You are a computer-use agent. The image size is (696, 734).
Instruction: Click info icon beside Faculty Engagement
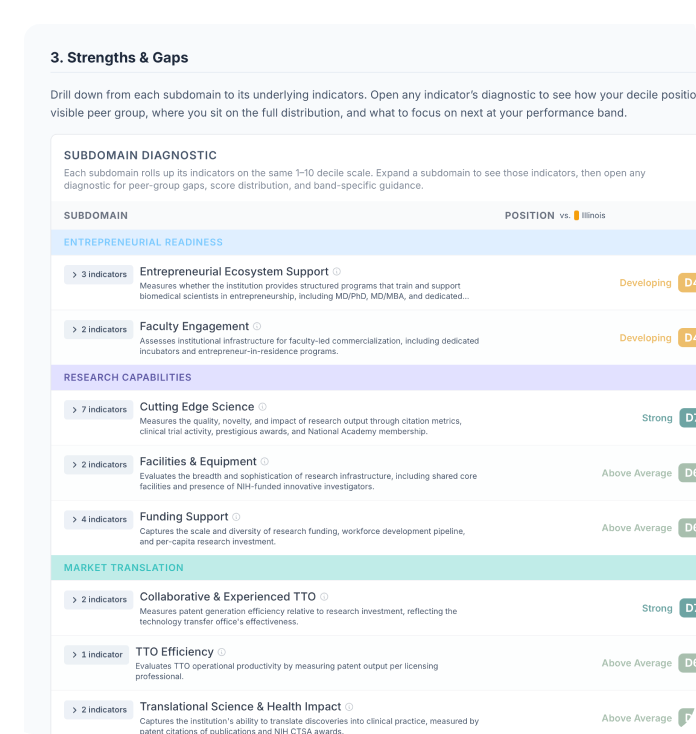257,327
